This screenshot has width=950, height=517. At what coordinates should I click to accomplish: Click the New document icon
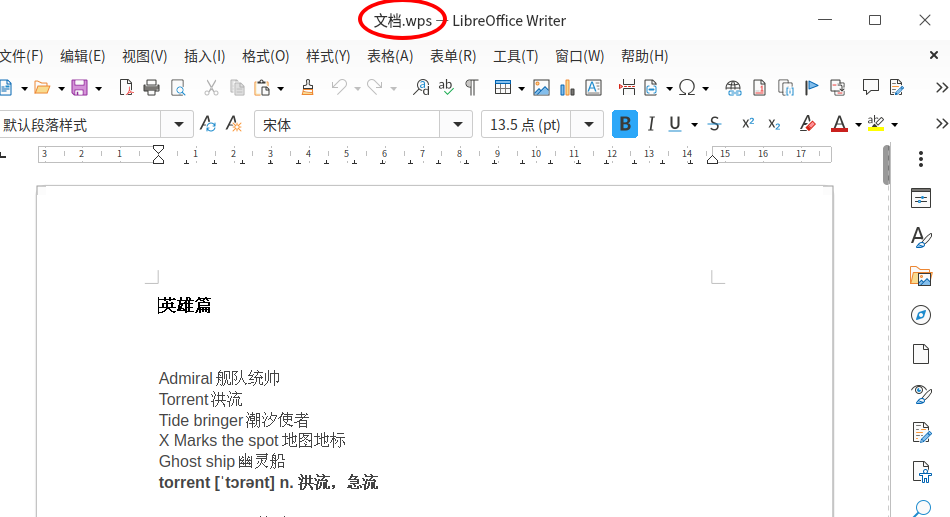[x=5, y=88]
